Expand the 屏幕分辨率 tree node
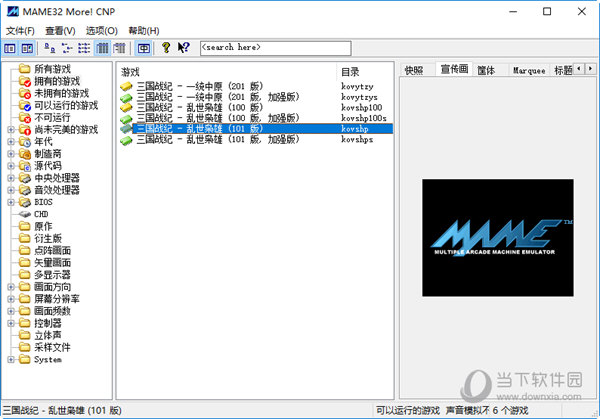Screen dimensions: 600x419 pyautogui.click(x=11, y=299)
